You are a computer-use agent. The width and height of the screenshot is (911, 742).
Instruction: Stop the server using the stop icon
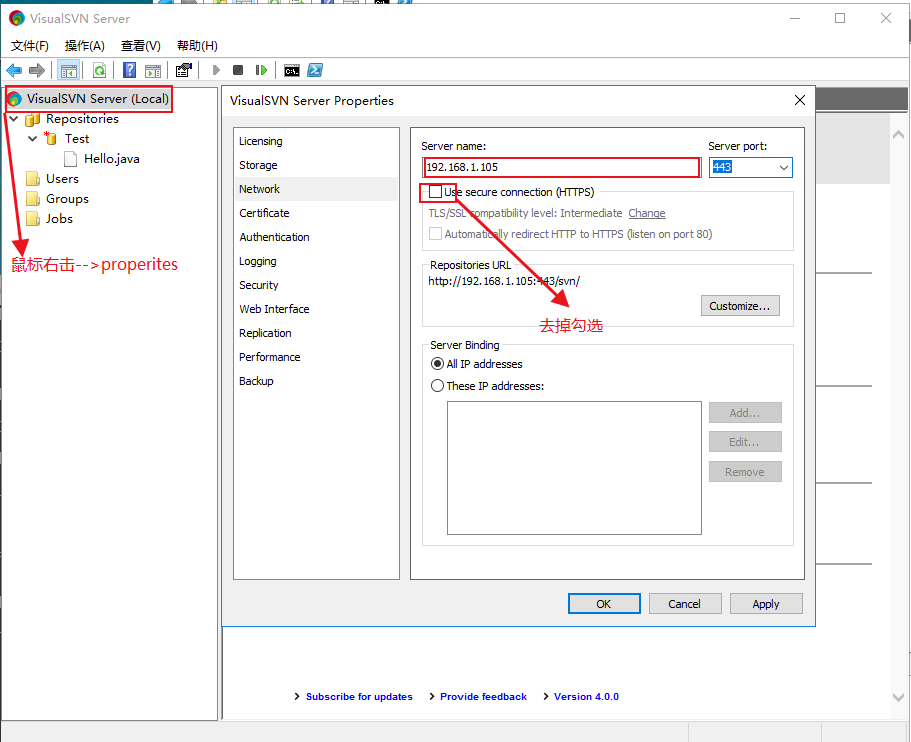tap(239, 70)
